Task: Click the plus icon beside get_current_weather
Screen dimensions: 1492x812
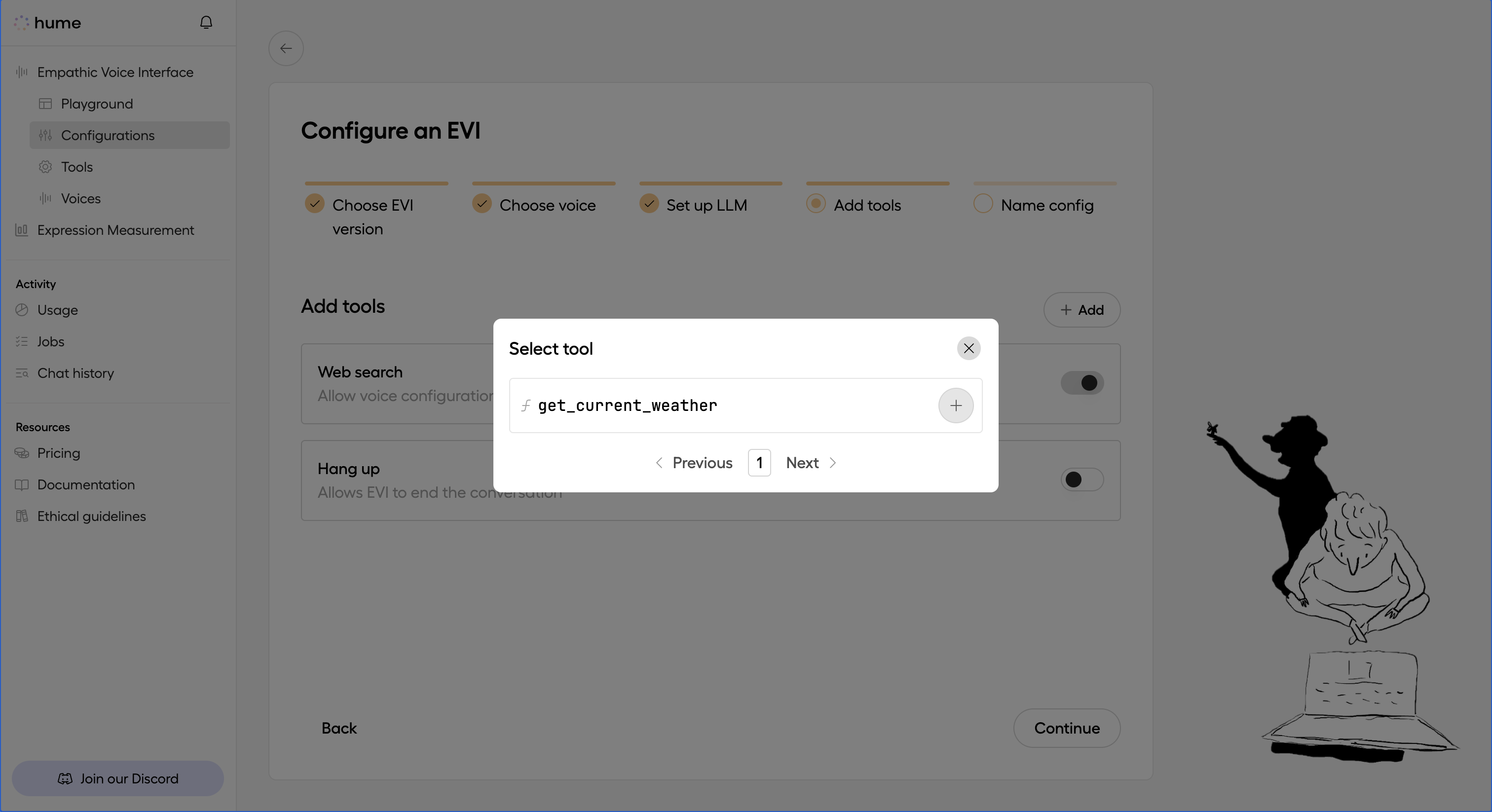Action: (955, 406)
